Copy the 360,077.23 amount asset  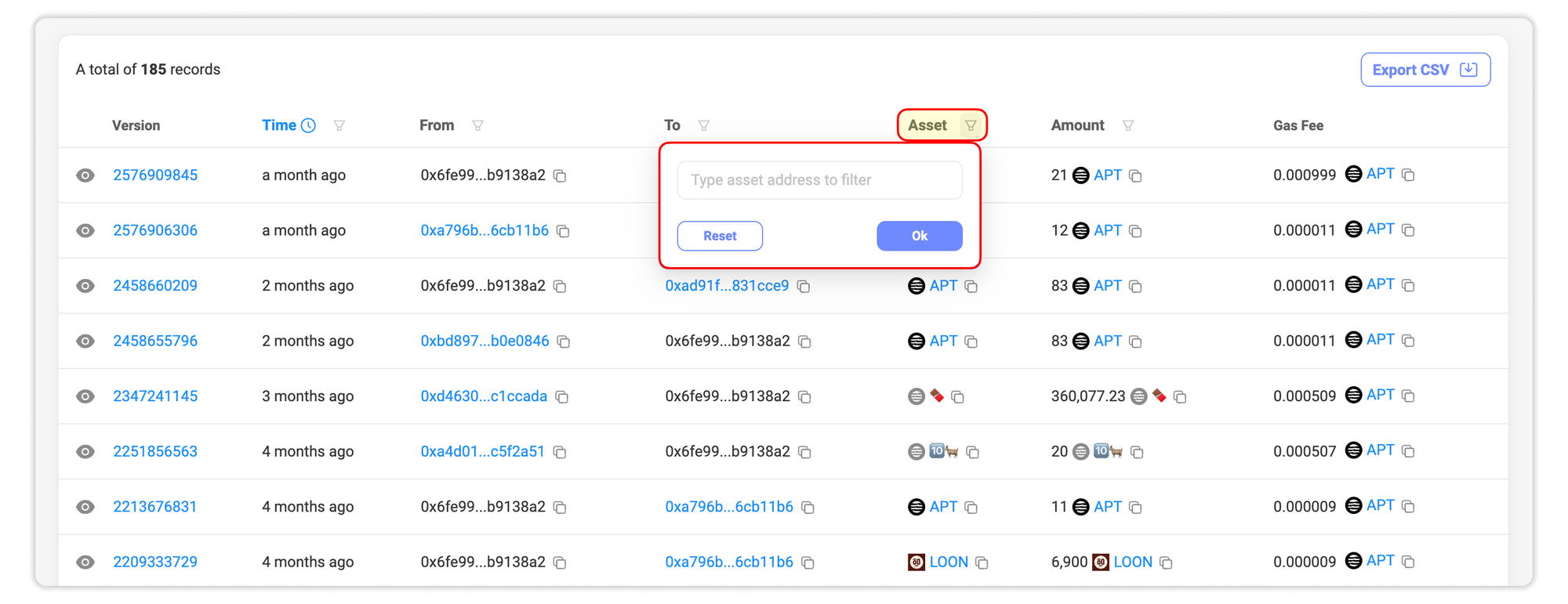(x=1180, y=397)
